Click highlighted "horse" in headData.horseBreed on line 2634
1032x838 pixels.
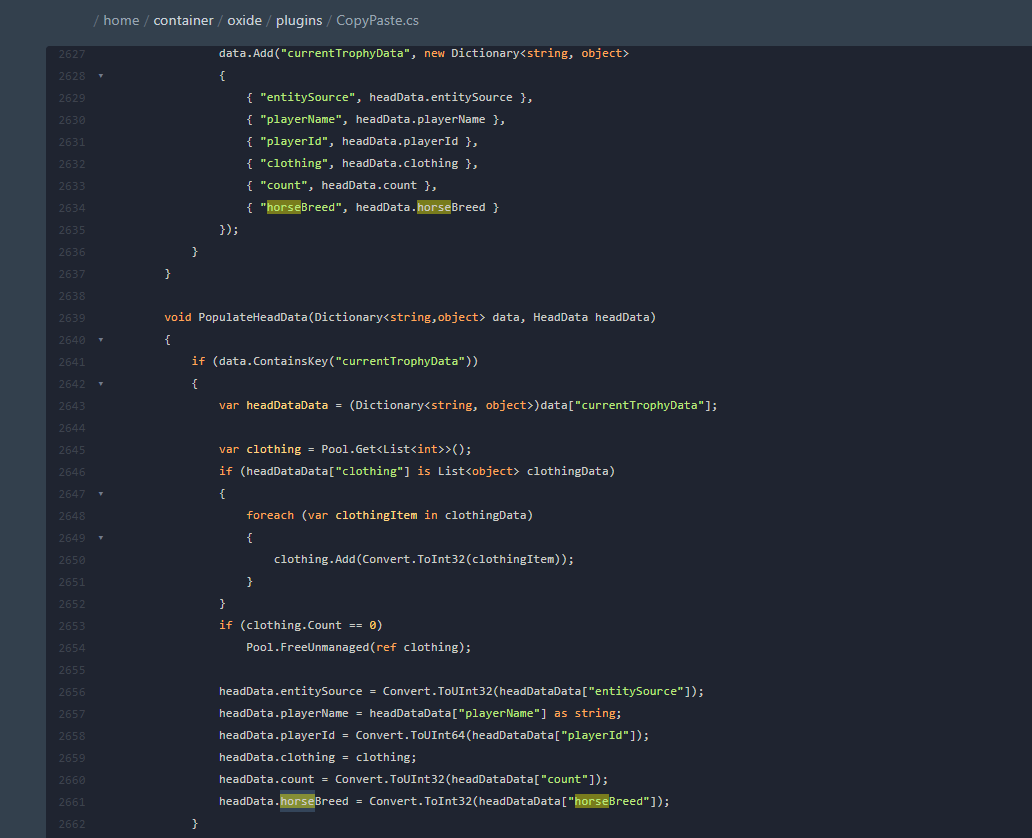click(434, 207)
